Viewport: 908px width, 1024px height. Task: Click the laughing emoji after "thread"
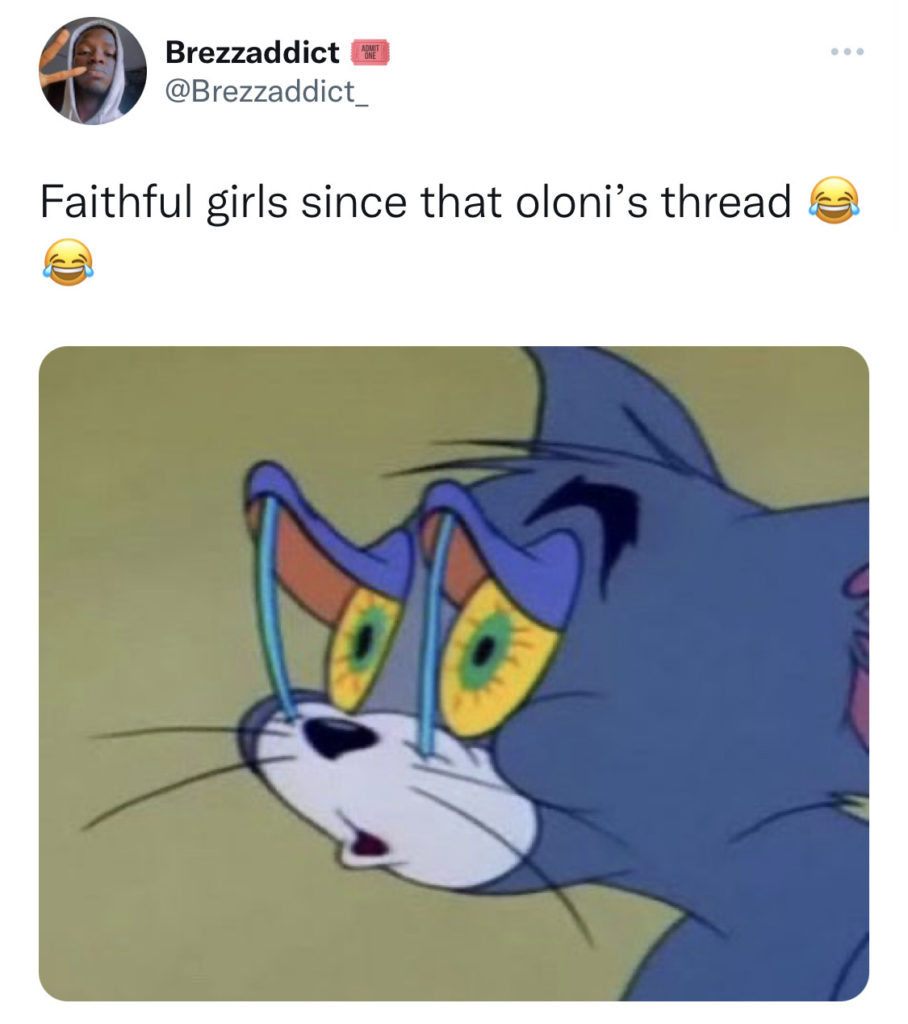[x=832, y=201]
